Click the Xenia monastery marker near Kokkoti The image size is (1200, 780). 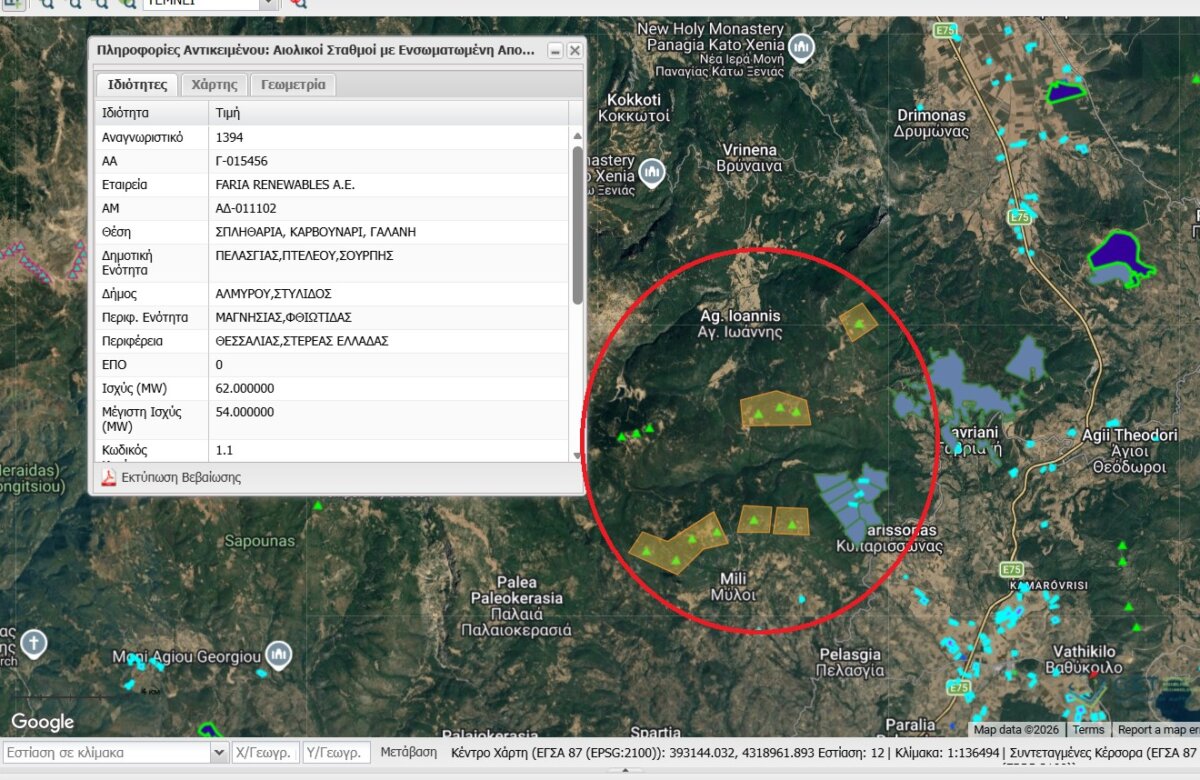coord(652,172)
